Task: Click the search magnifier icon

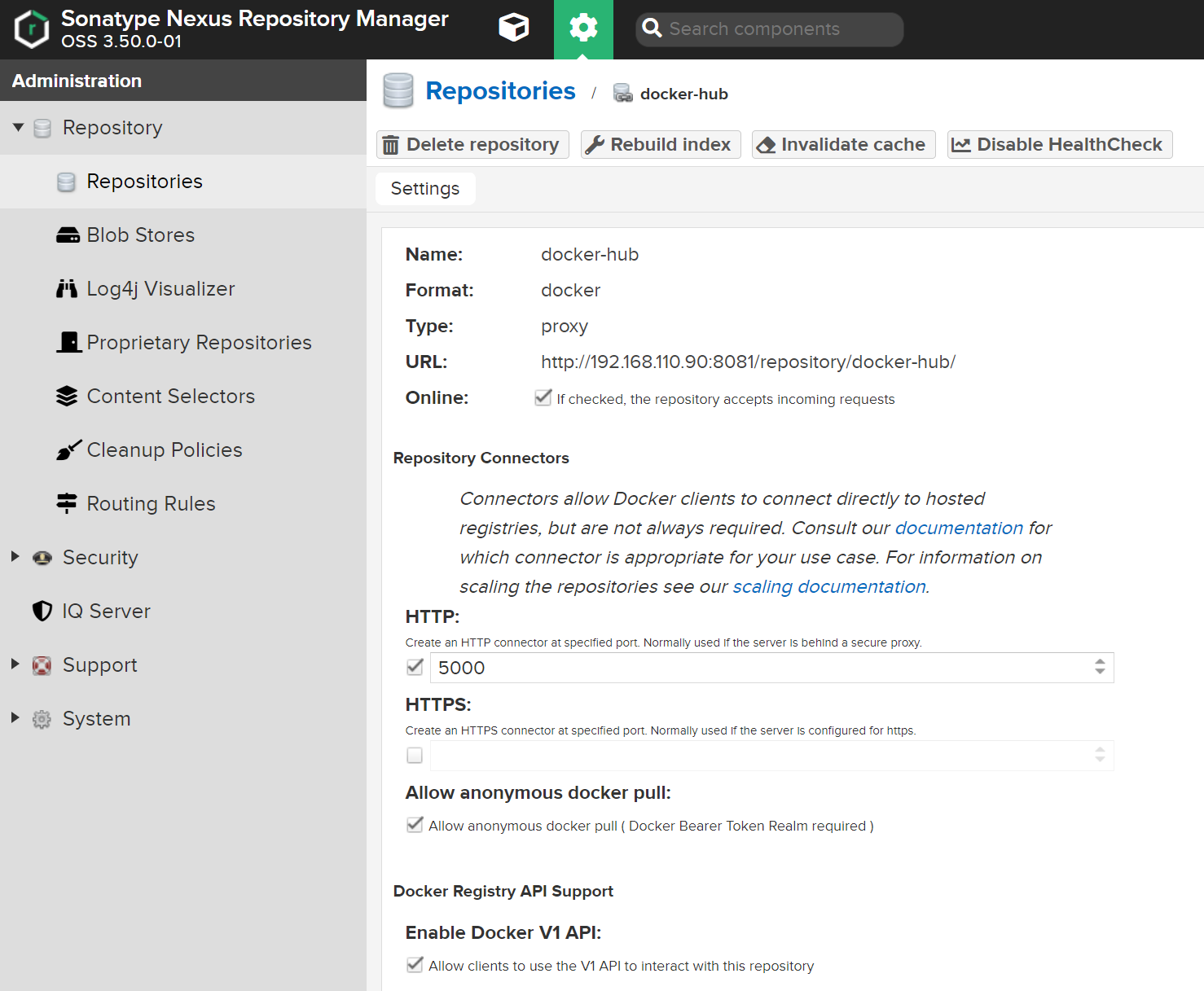Action: point(652,29)
